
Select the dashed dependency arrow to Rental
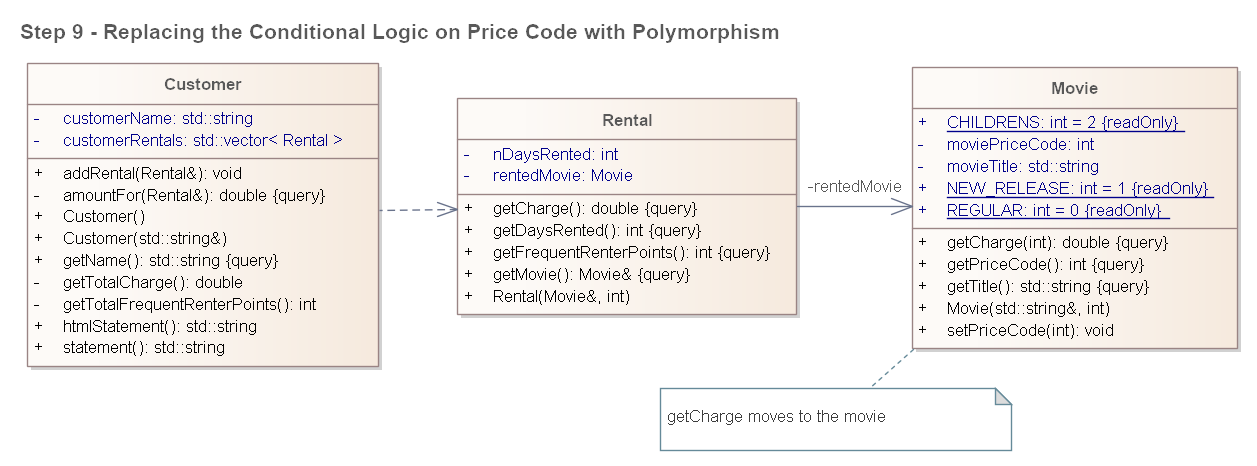pos(418,210)
